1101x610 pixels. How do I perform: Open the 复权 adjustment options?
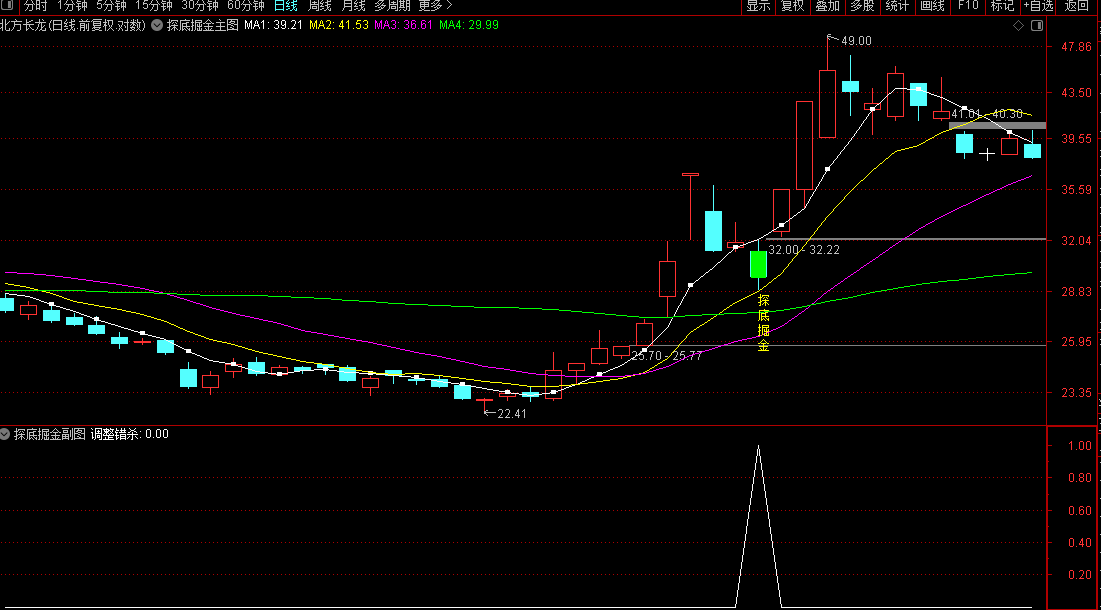[793, 6]
